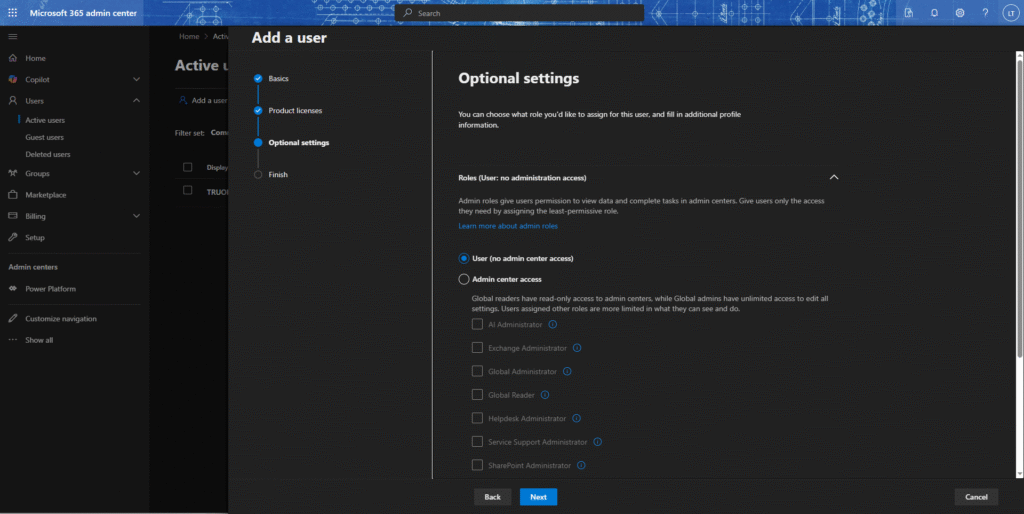Click the info icon beside Global Administrator
Image resolution: width=1024 pixels, height=514 pixels.
pos(567,371)
